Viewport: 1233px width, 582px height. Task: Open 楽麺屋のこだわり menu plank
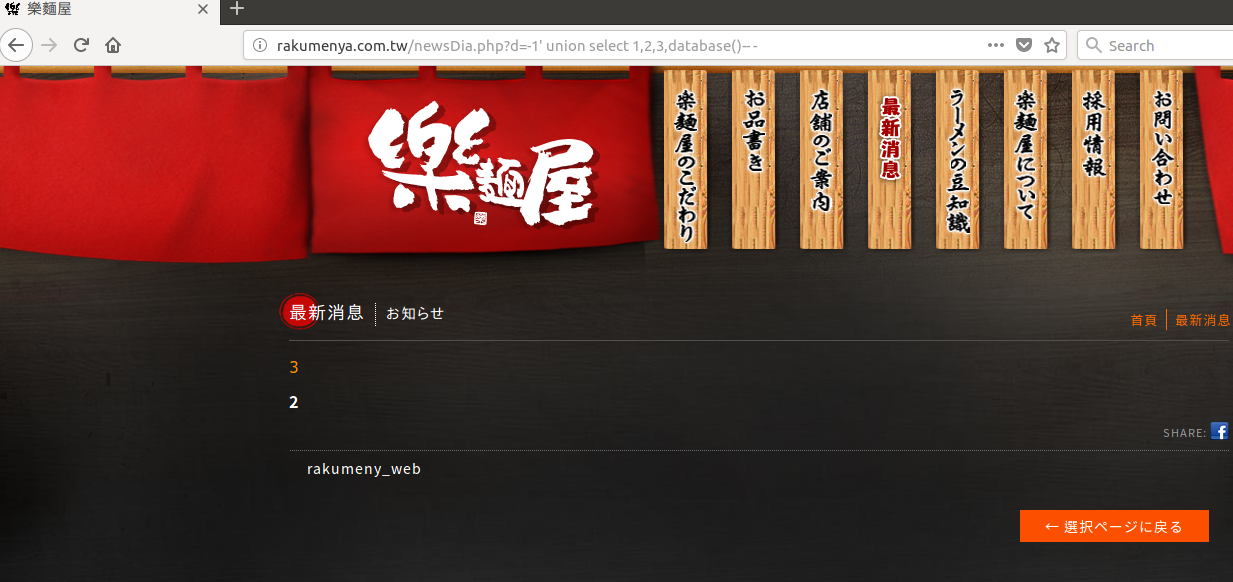(686, 159)
